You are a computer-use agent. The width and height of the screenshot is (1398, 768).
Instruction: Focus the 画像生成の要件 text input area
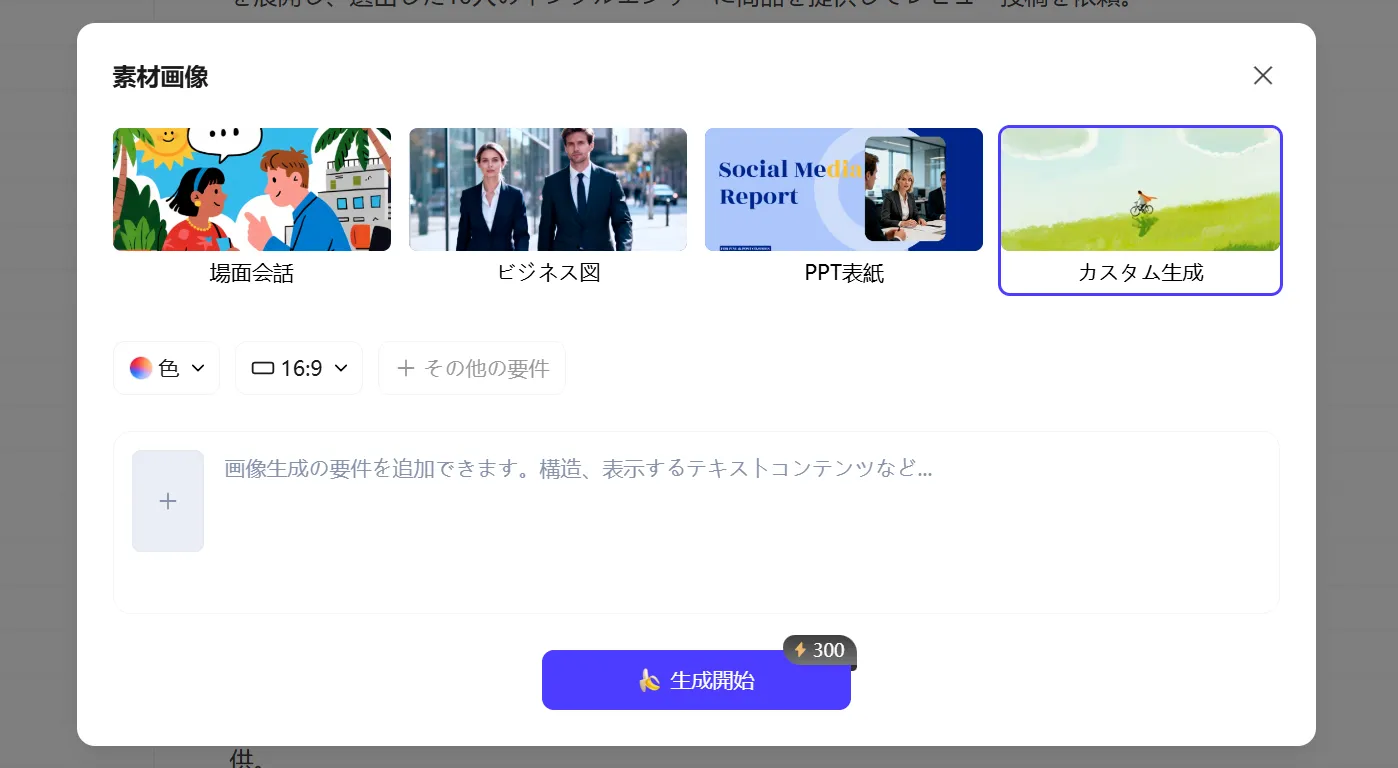coord(740,530)
